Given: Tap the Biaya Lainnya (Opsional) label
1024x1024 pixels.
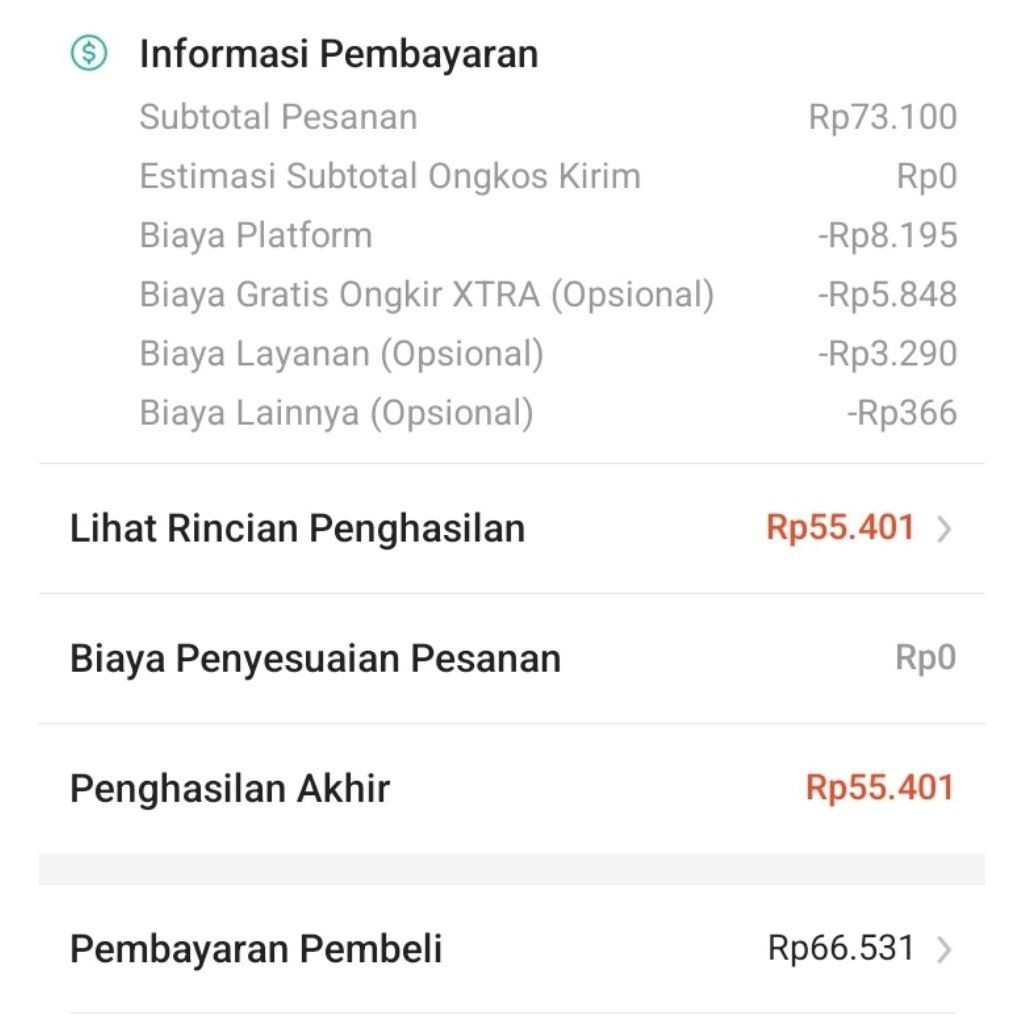Looking at the screenshot, I should pos(336,413).
